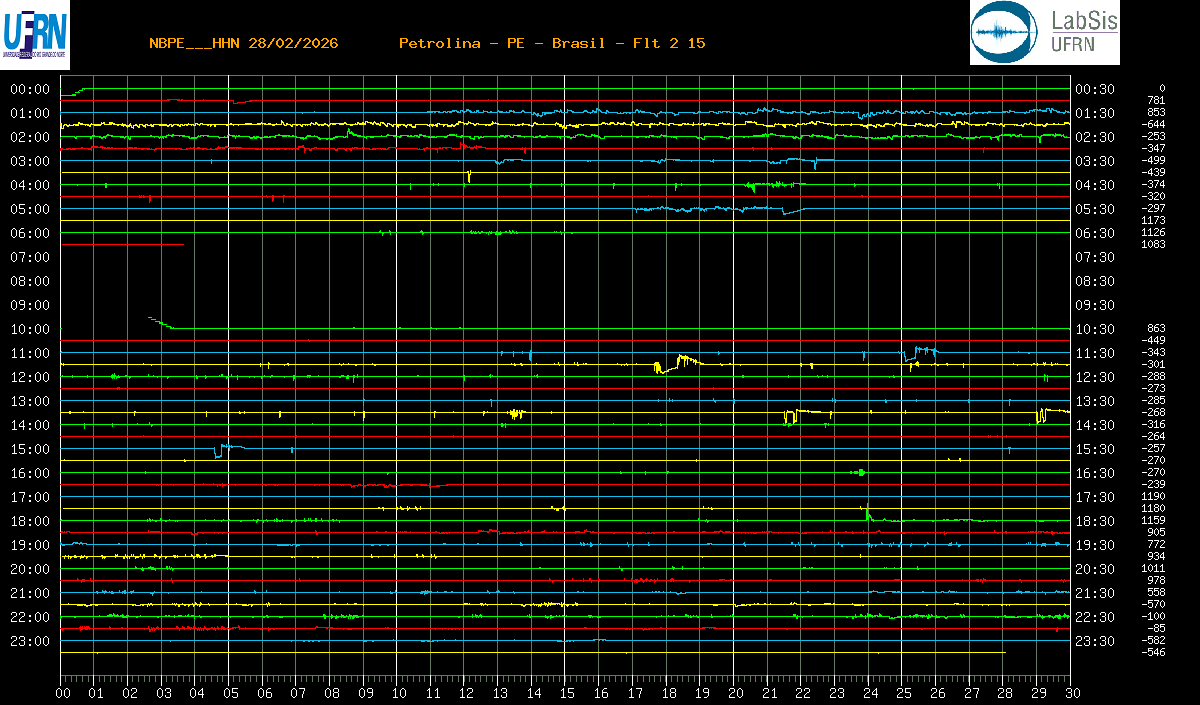The width and height of the screenshot is (1200, 705).
Task: Select amplitude value 781 at top right
Action: (1156, 100)
